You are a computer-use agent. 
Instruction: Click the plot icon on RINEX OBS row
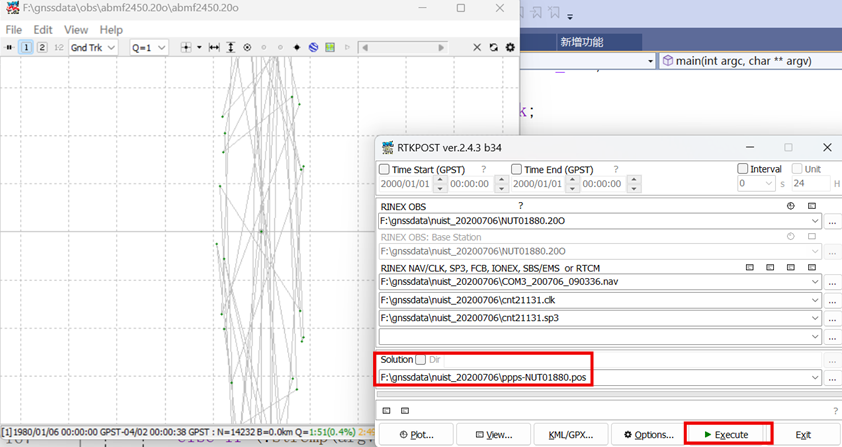[790, 206]
